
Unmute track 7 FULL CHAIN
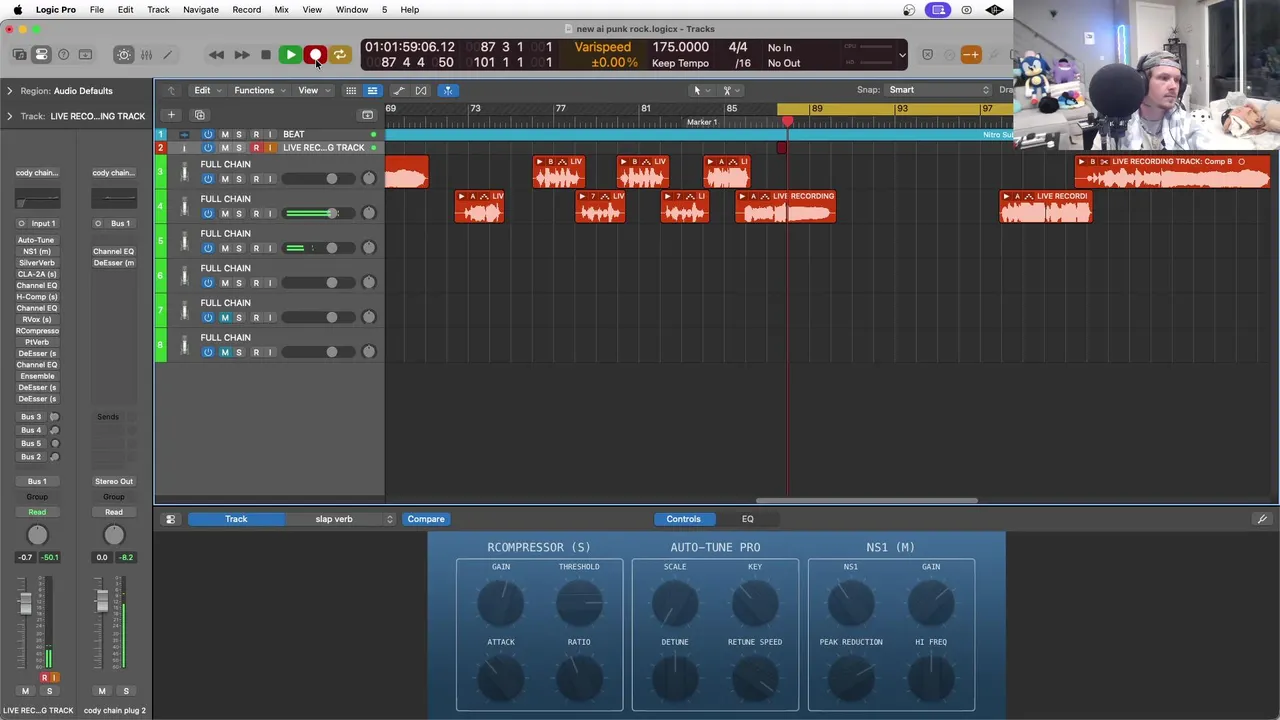225,318
